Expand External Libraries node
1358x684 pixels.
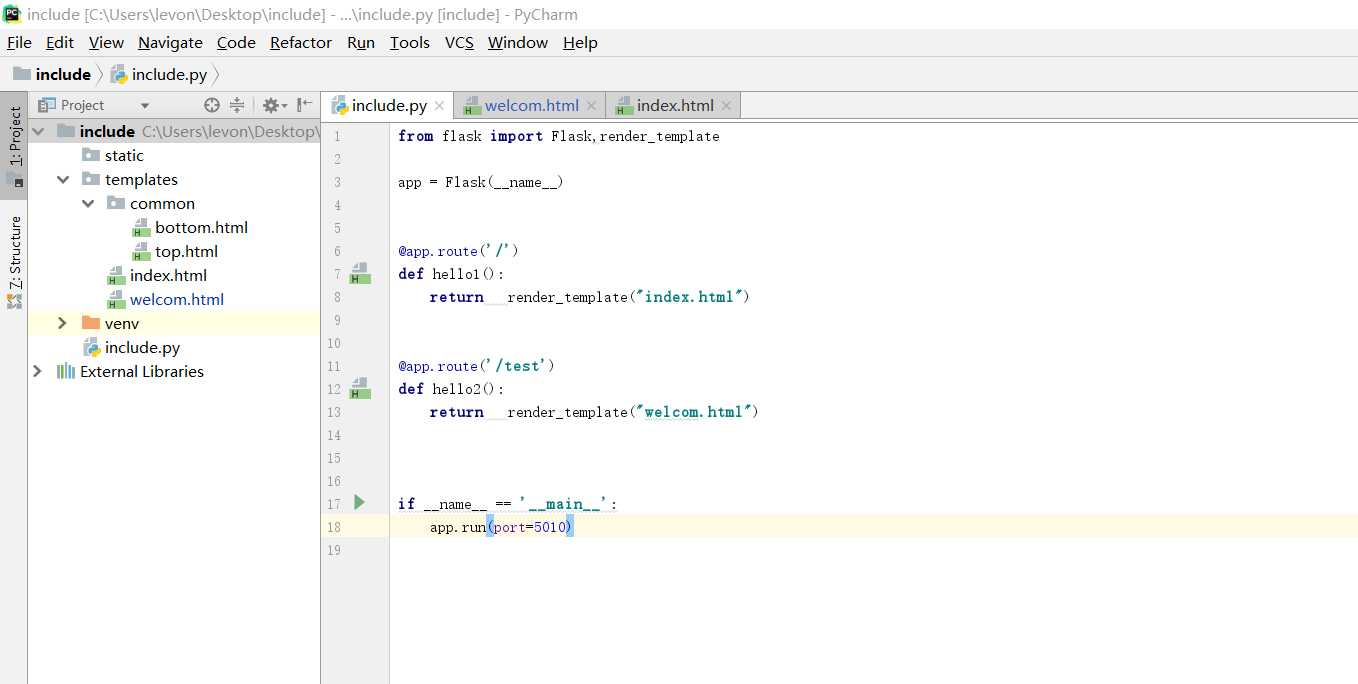[38, 371]
